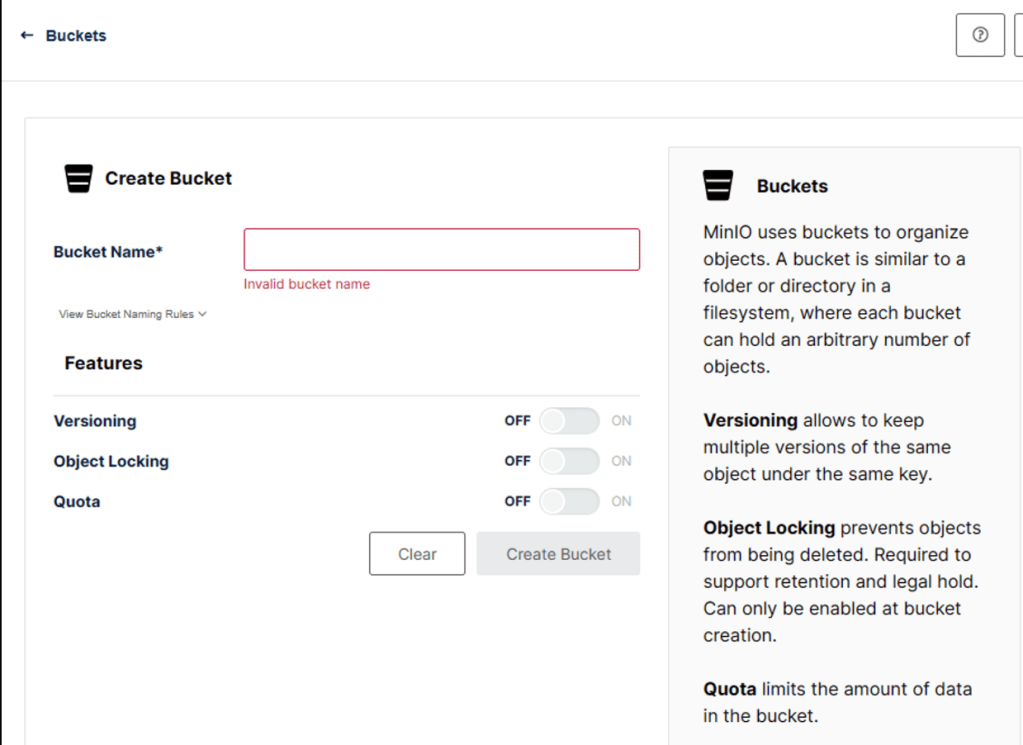Click the Features section heading
Image resolution: width=1023 pixels, height=745 pixels.
pos(102,363)
